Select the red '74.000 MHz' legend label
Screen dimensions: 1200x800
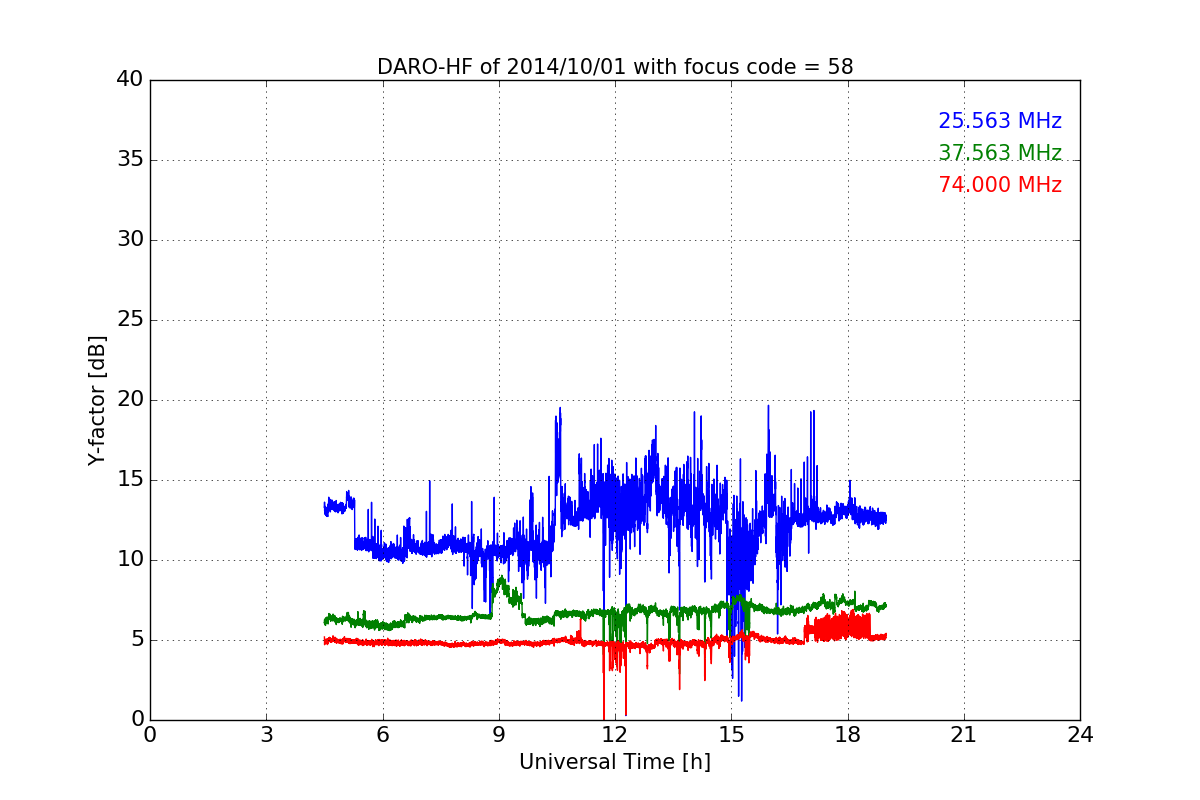[1000, 185]
